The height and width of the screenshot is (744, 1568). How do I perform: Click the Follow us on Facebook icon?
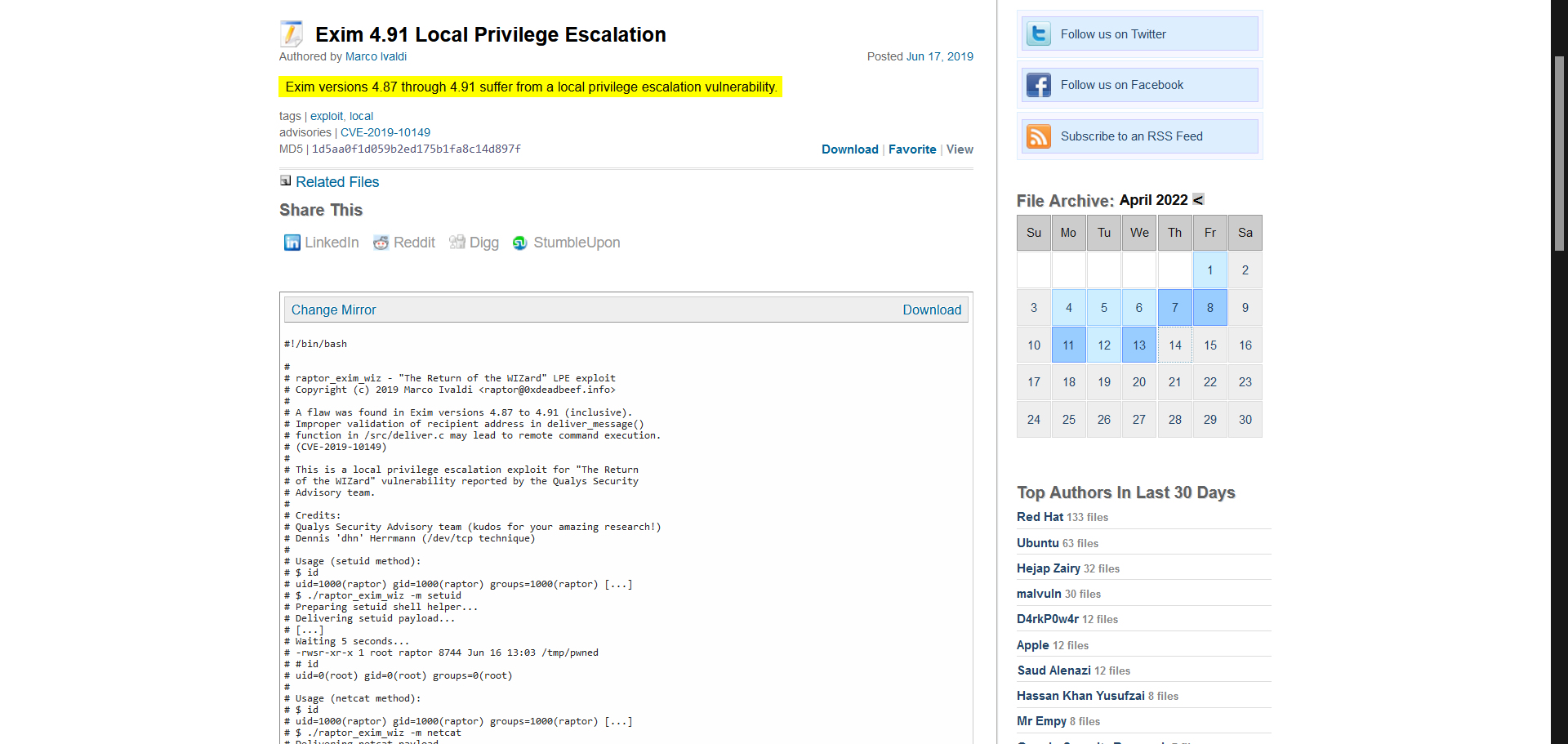tap(1039, 85)
